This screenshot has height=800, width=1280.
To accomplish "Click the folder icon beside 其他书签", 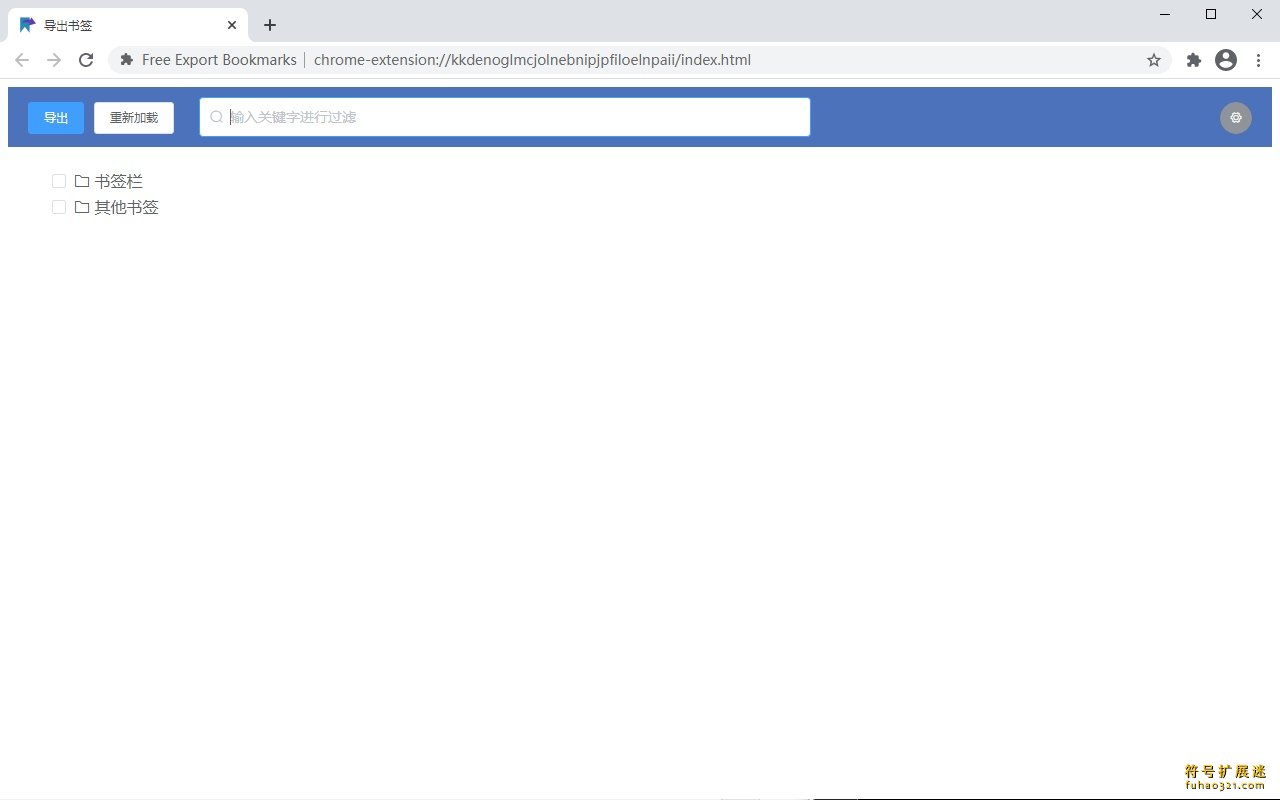I will click(x=82, y=207).
